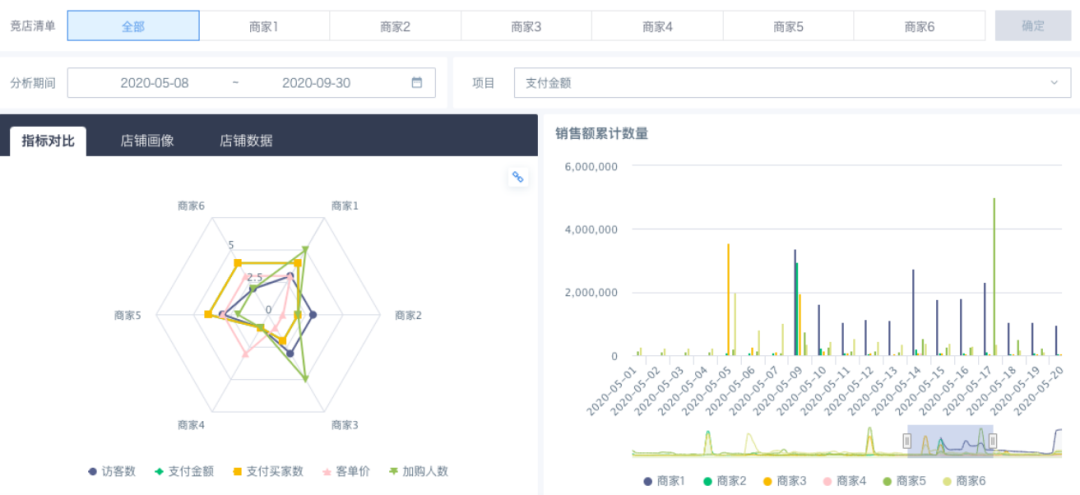The height and width of the screenshot is (495, 1080).
Task: Toggle 商家2 series in the bar chart legend
Action: coord(724,481)
